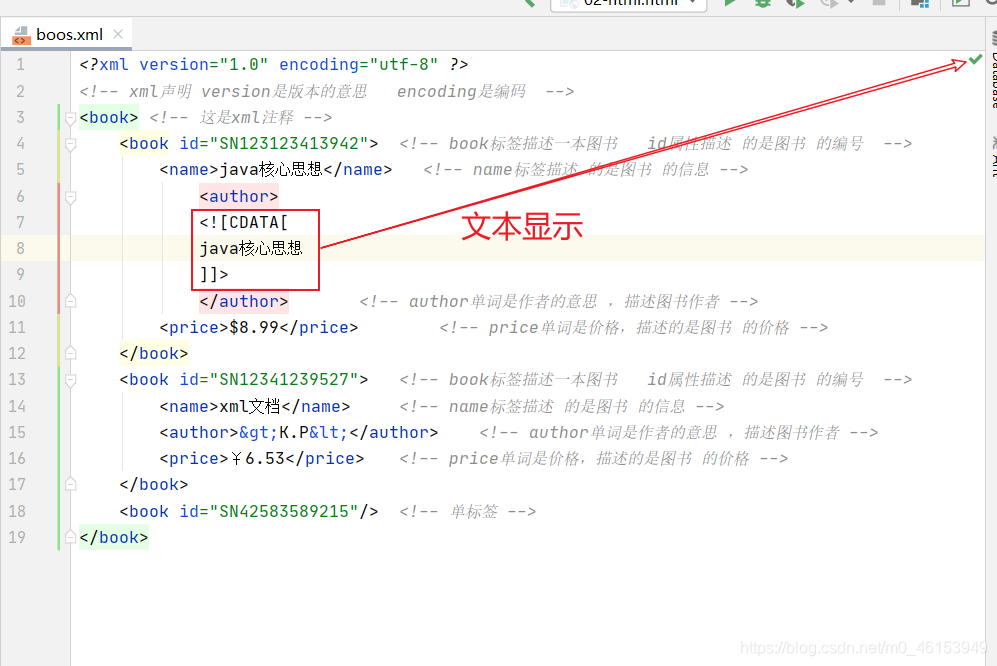Start debugging with the bug icon
This screenshot has width=997, height=666.
point(762,3)
